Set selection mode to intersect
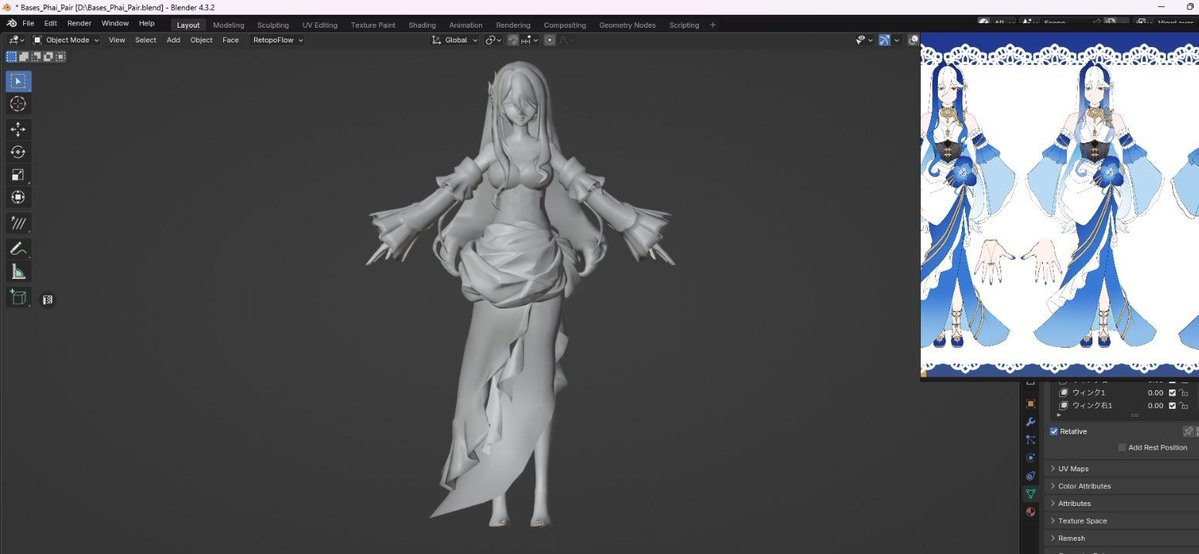 pos(60,56)
